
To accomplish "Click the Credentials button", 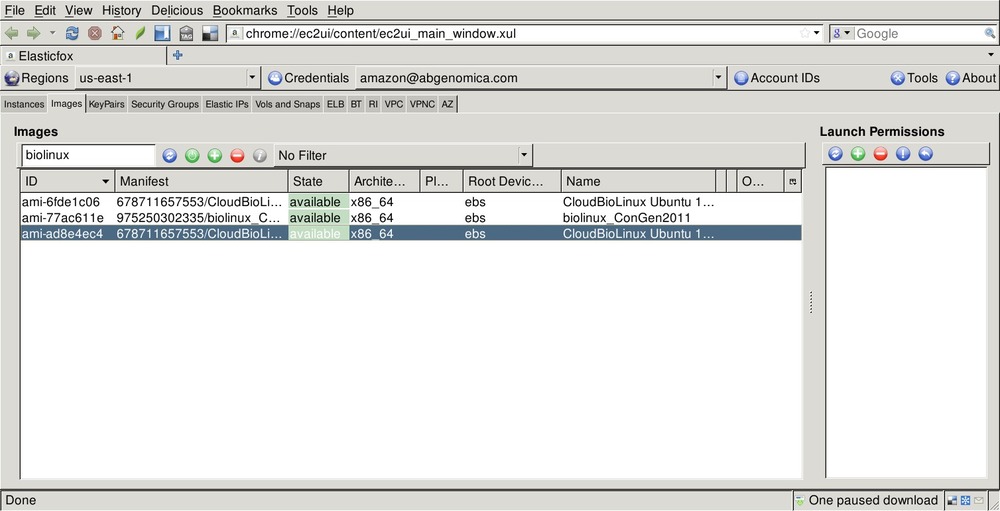I will point(309,78).
